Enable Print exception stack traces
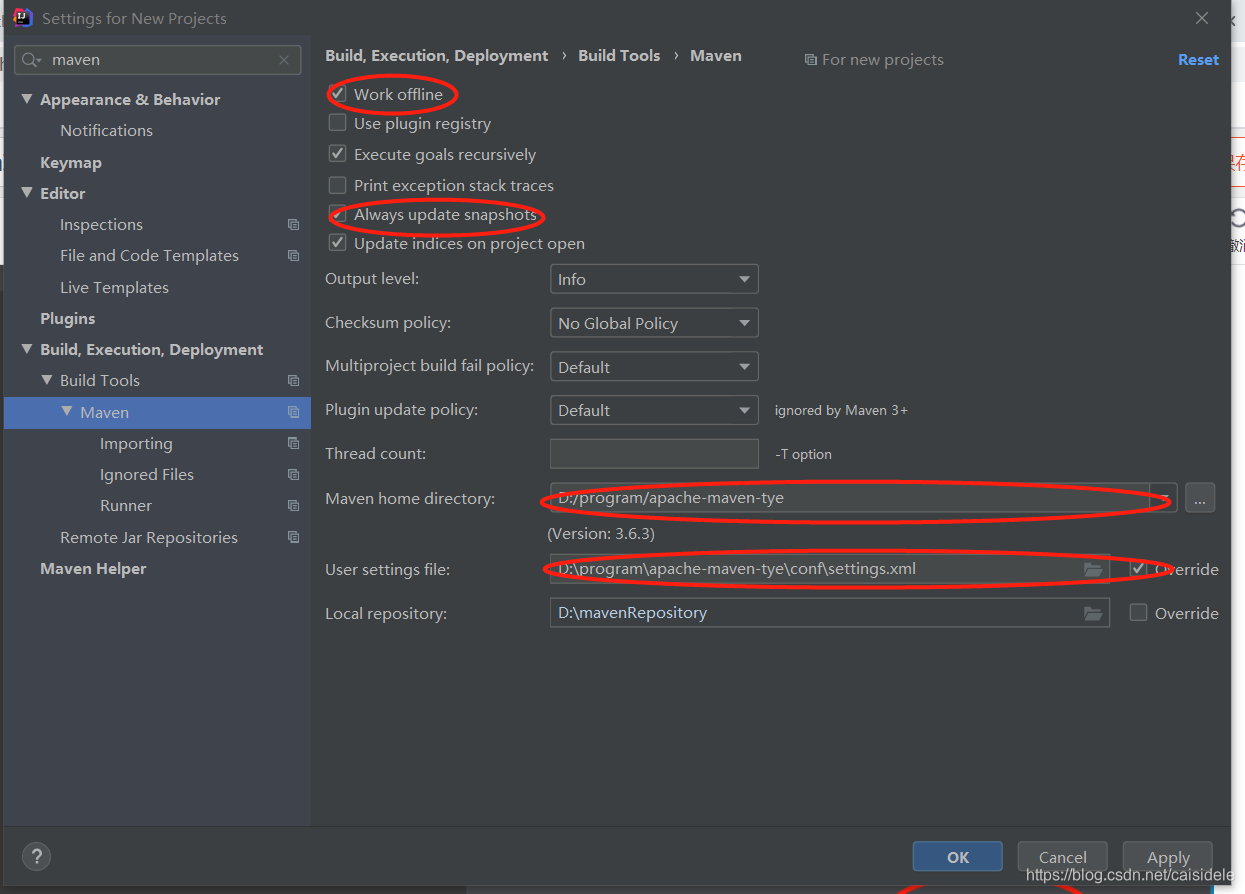 click(x=338, y=186)
